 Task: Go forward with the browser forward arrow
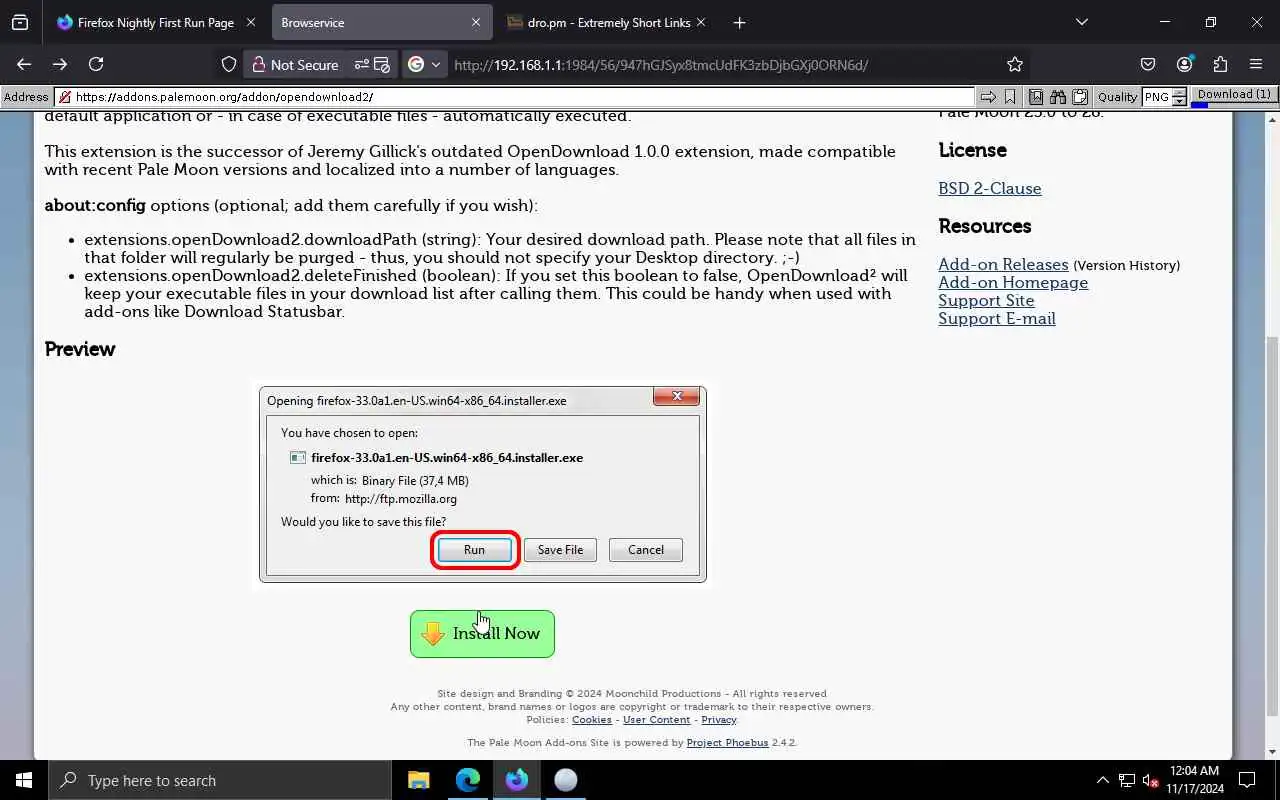point(60,64)
